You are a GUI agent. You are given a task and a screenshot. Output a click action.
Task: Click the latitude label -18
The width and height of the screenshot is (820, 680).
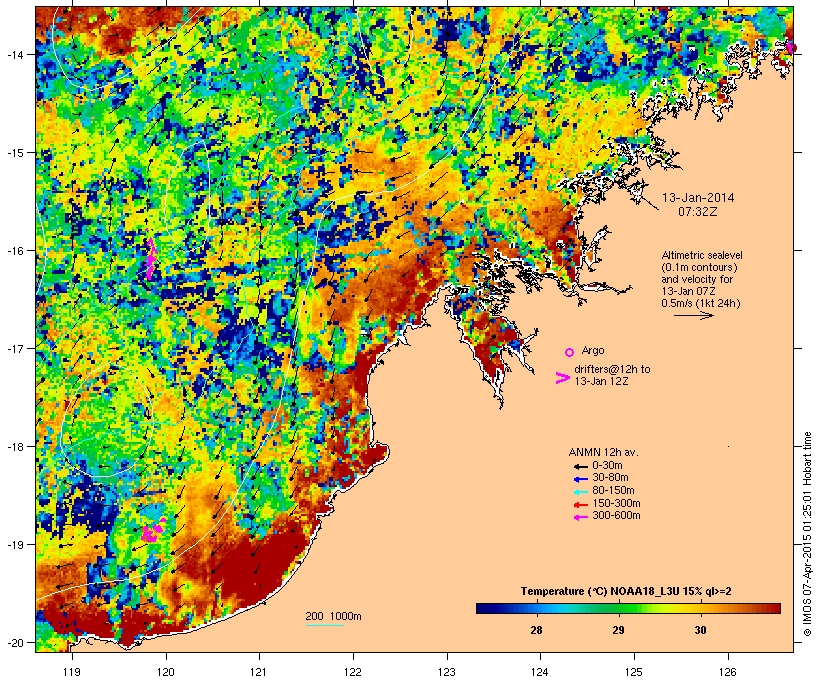coord(14,447)
